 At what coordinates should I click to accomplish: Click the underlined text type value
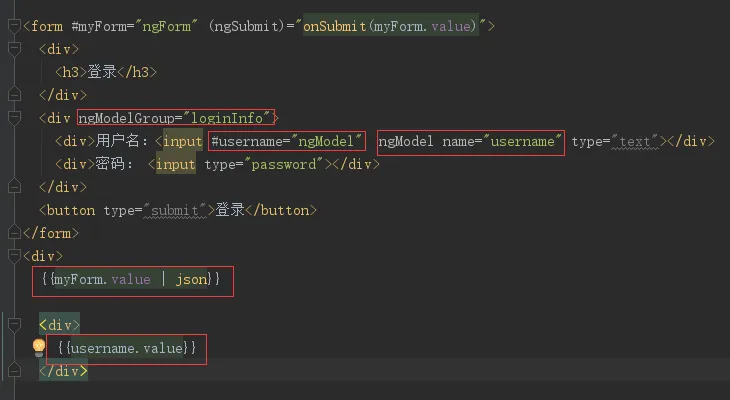point(635,141)
